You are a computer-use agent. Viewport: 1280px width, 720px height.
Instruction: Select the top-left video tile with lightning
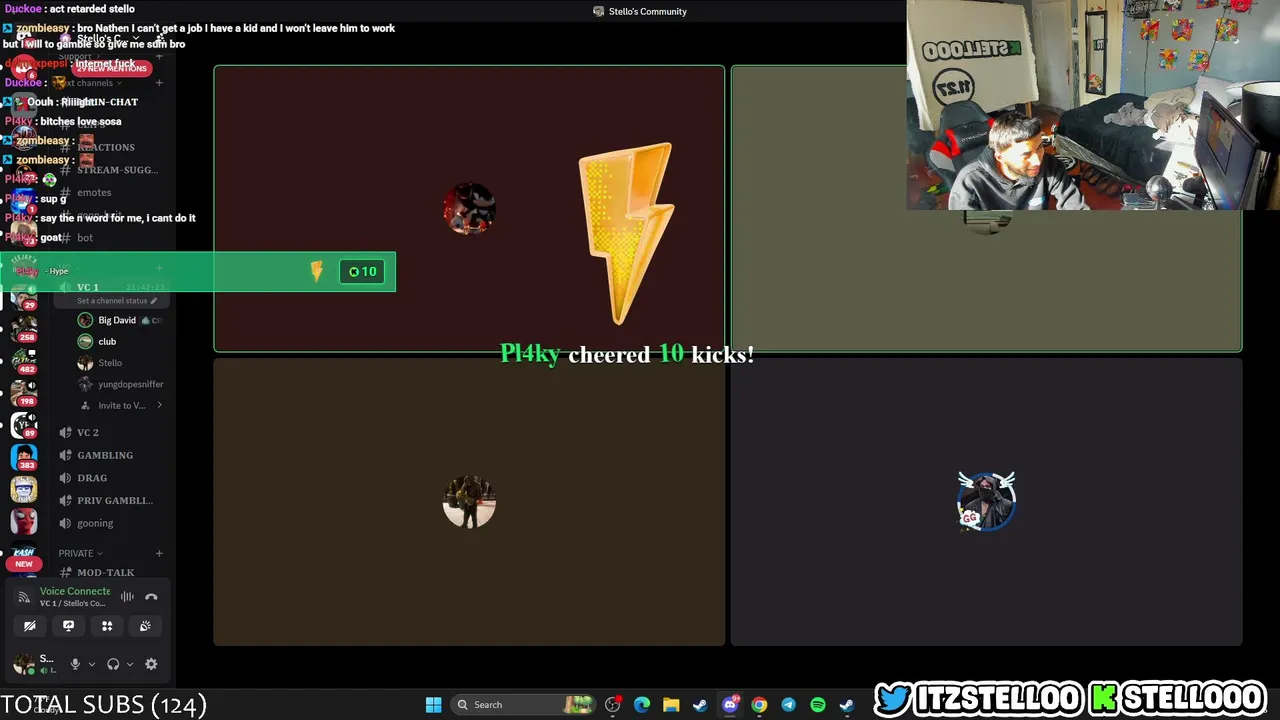pos(469,209)
